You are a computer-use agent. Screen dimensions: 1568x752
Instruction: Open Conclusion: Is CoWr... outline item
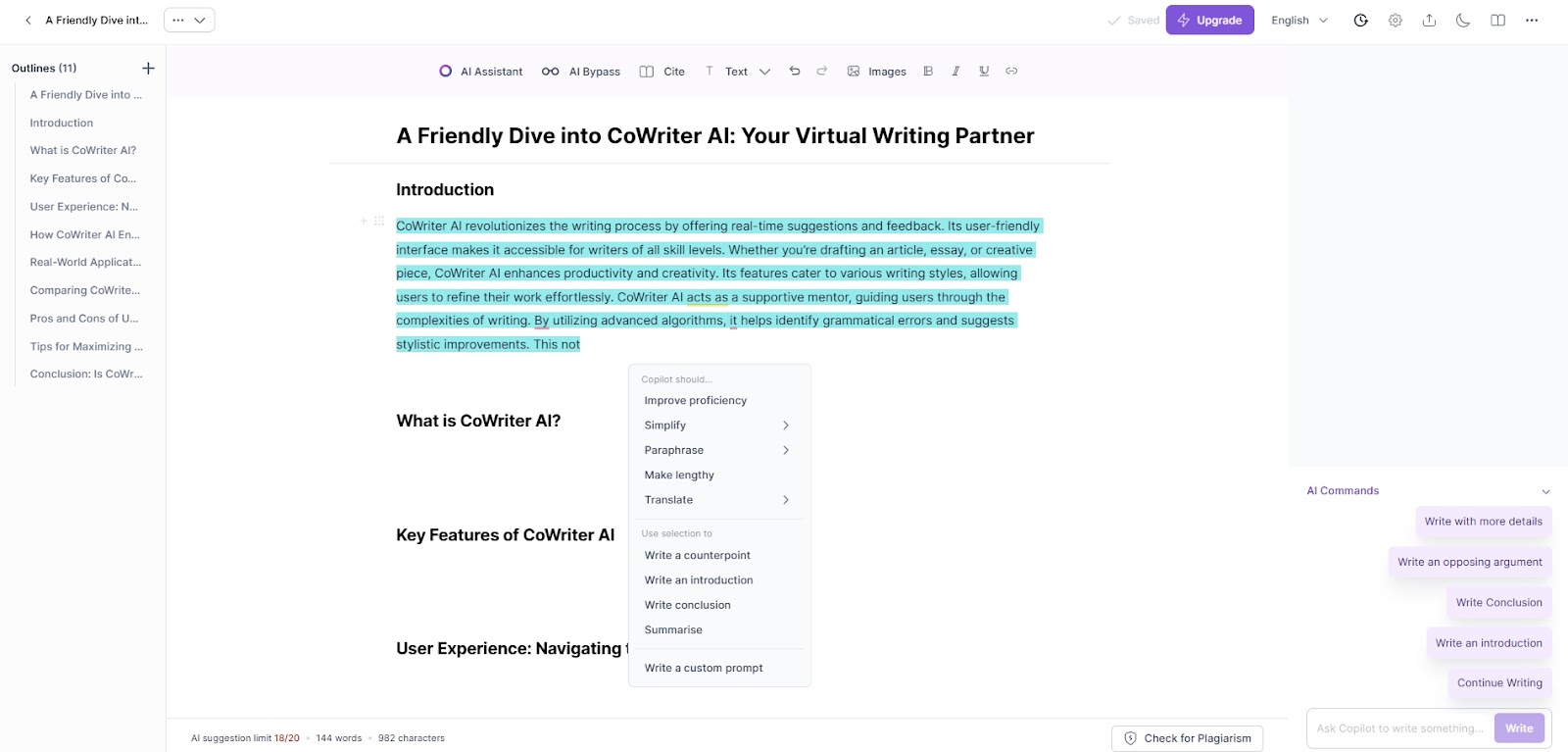point(86,375)
